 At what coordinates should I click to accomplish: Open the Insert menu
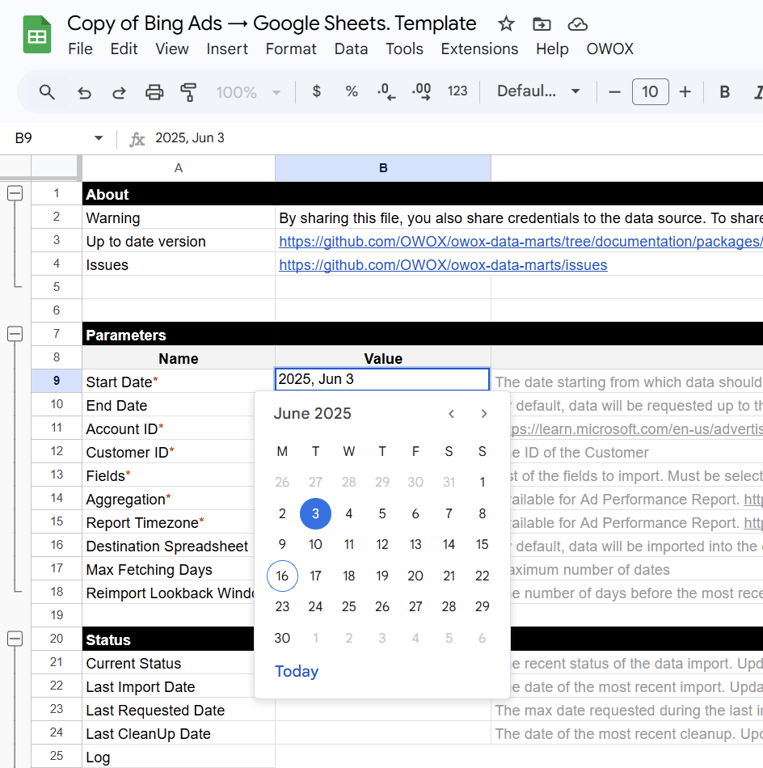point(227,49)
